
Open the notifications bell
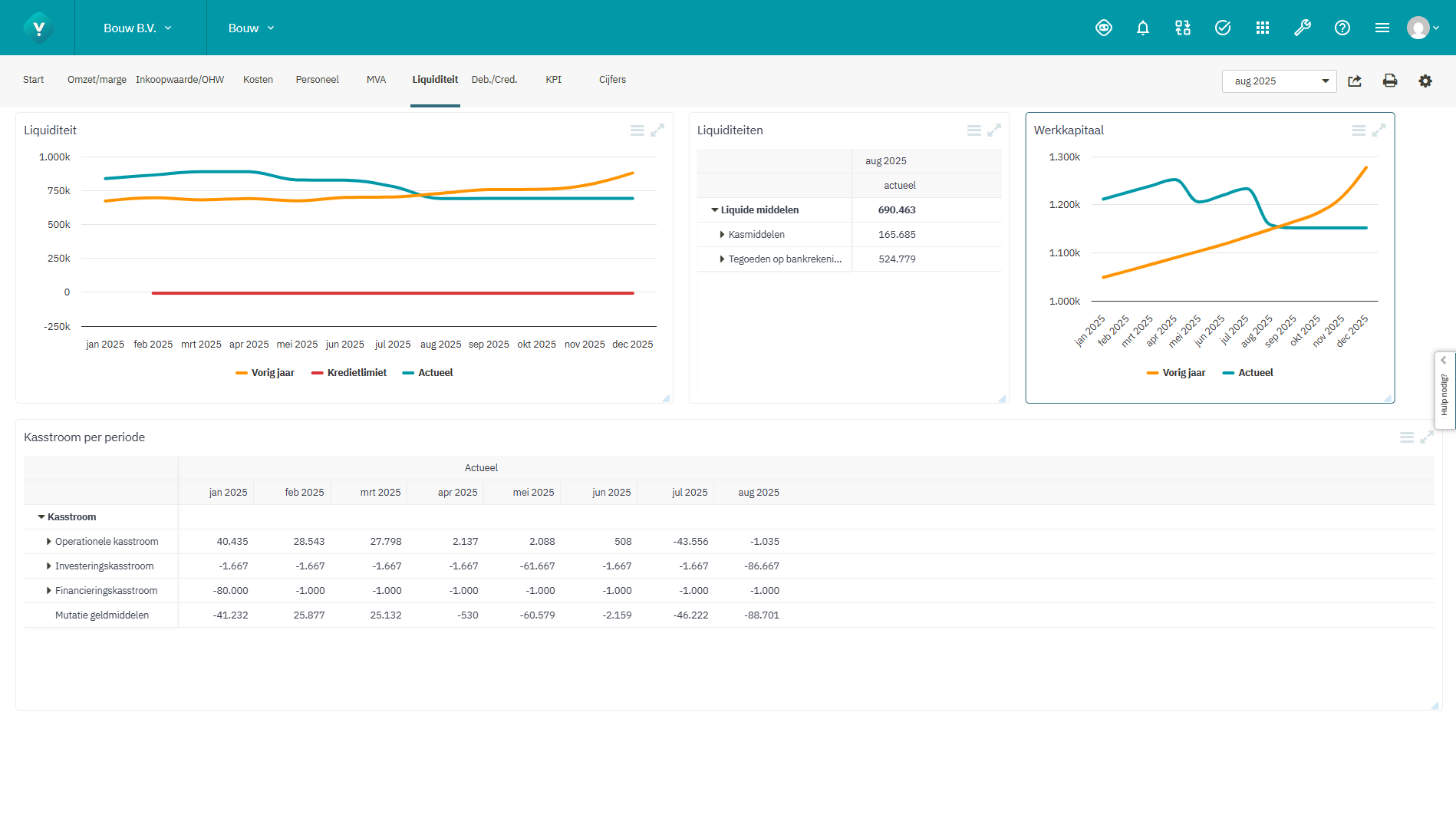click(x=1142, y=28)
